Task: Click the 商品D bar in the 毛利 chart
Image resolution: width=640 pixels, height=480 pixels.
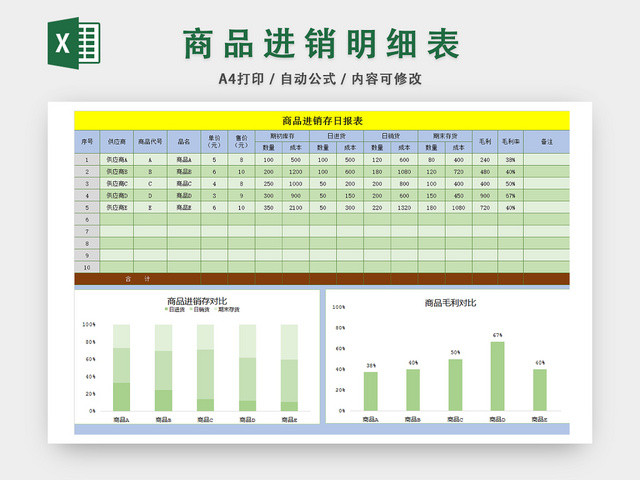Action: coord(497,376)
